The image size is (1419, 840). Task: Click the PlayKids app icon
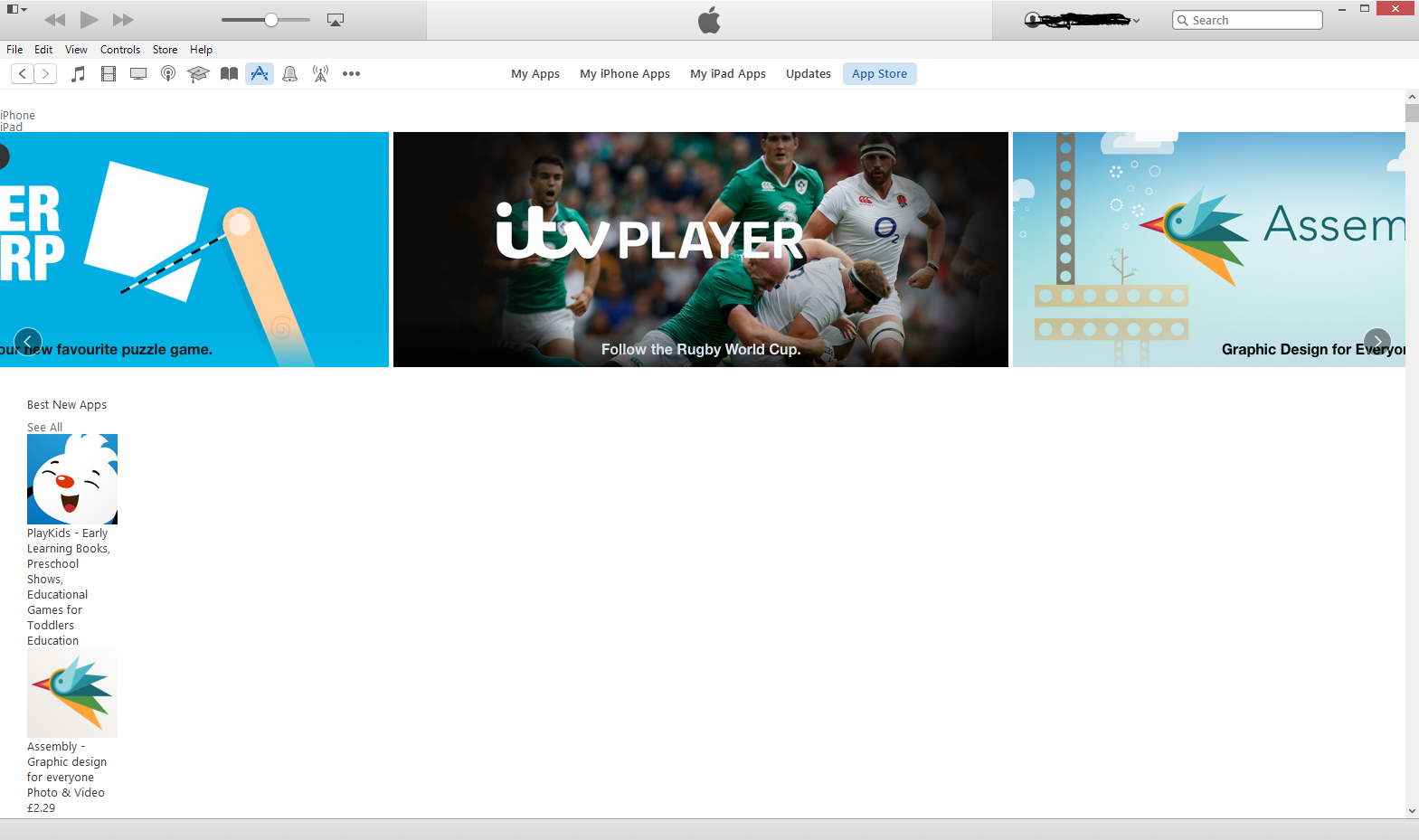[x=72, y=479]
